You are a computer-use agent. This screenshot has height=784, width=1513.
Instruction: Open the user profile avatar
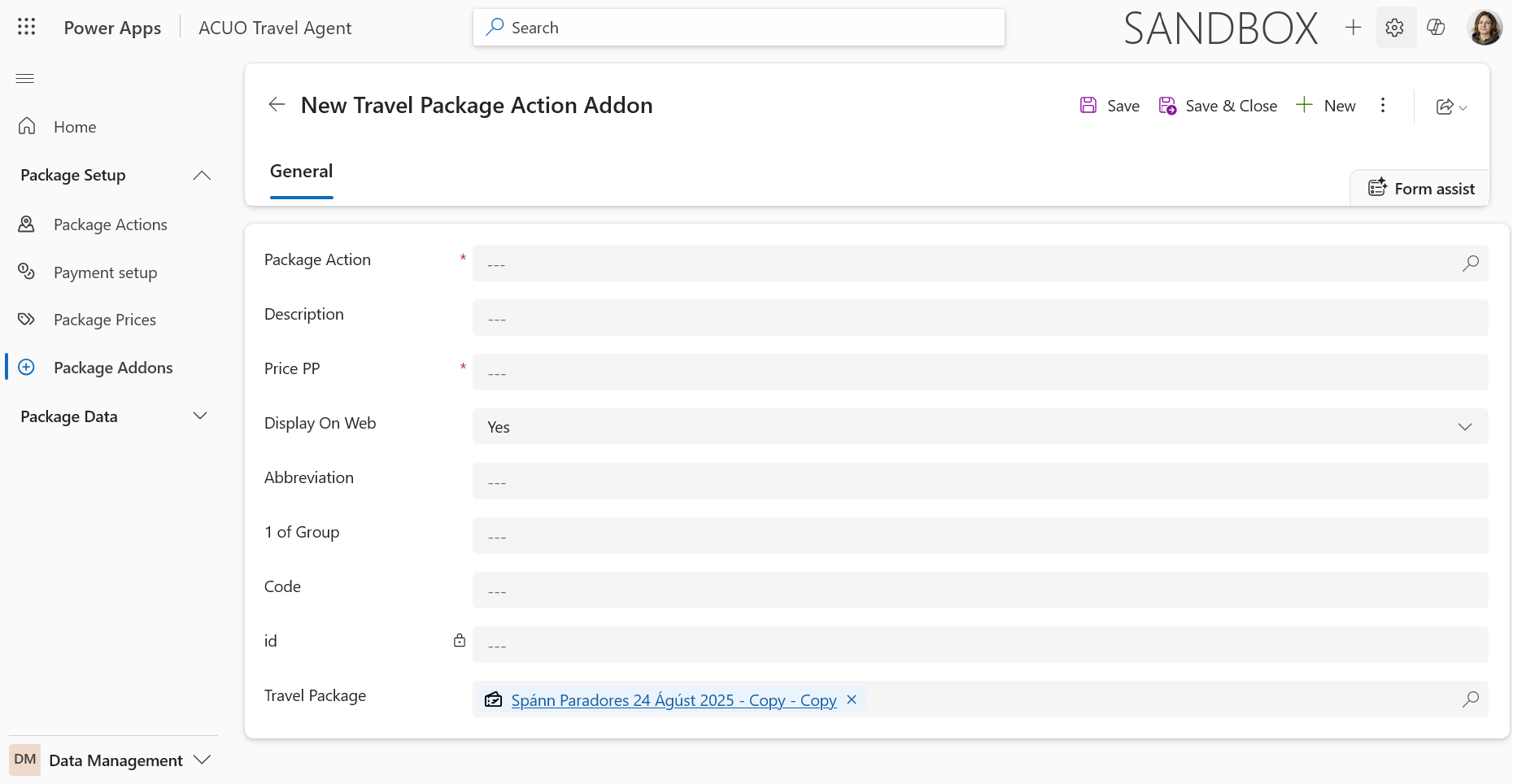pyautogui.click(x=1485, y=28)
